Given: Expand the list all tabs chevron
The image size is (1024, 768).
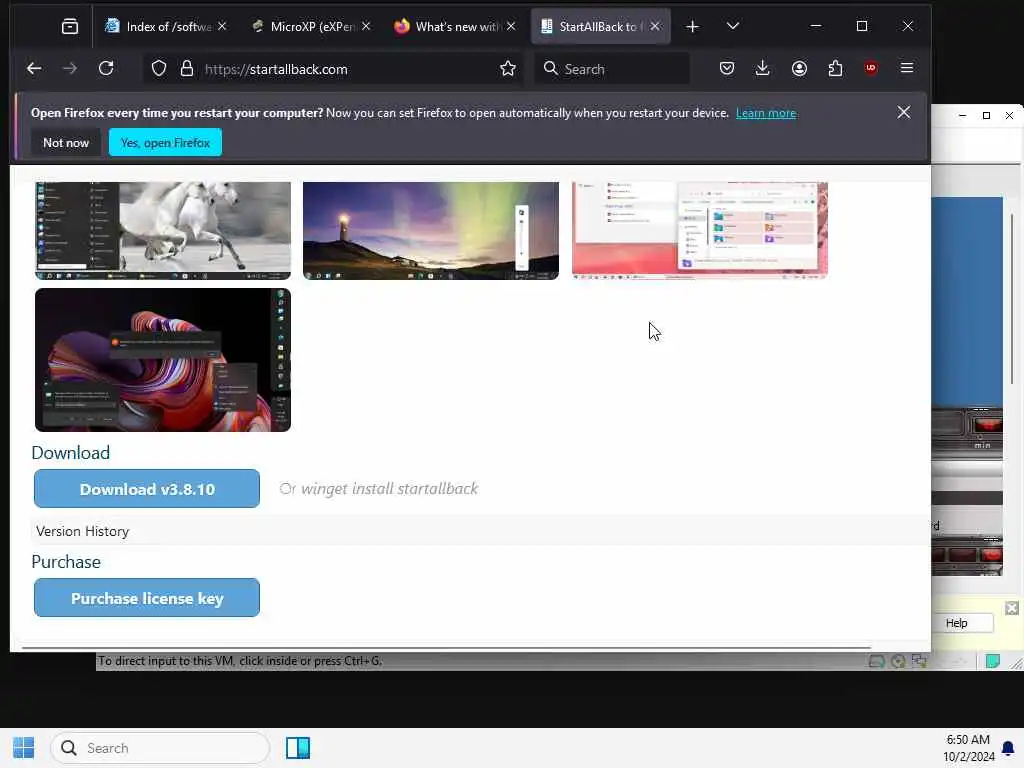Looking at the screenshot, I should [733, 26].
